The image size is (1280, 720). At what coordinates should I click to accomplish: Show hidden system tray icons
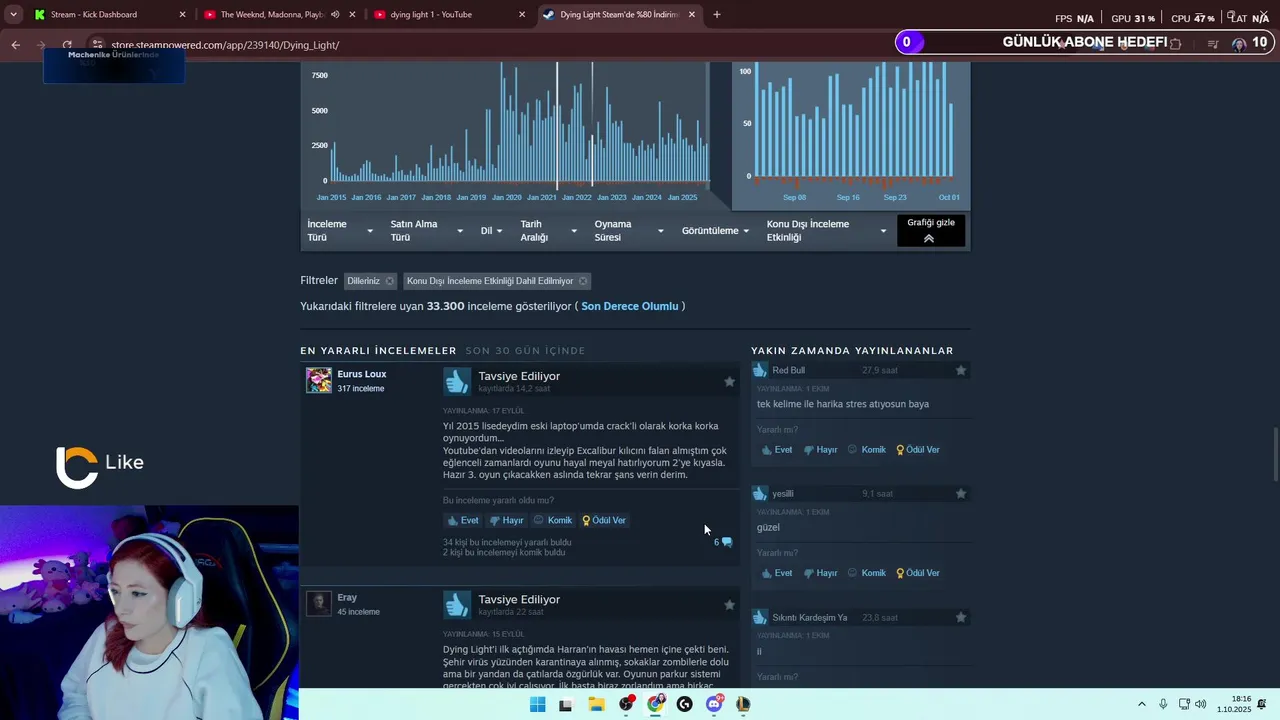click(1141, 704)
